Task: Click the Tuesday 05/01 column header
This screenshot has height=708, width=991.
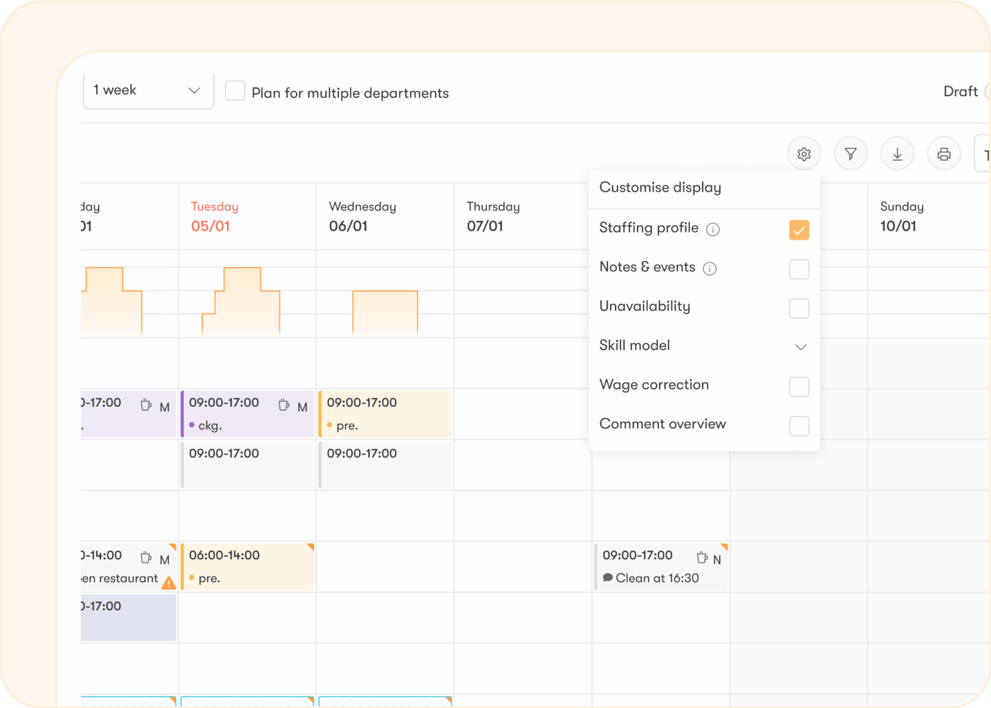Action: (215, 216)
